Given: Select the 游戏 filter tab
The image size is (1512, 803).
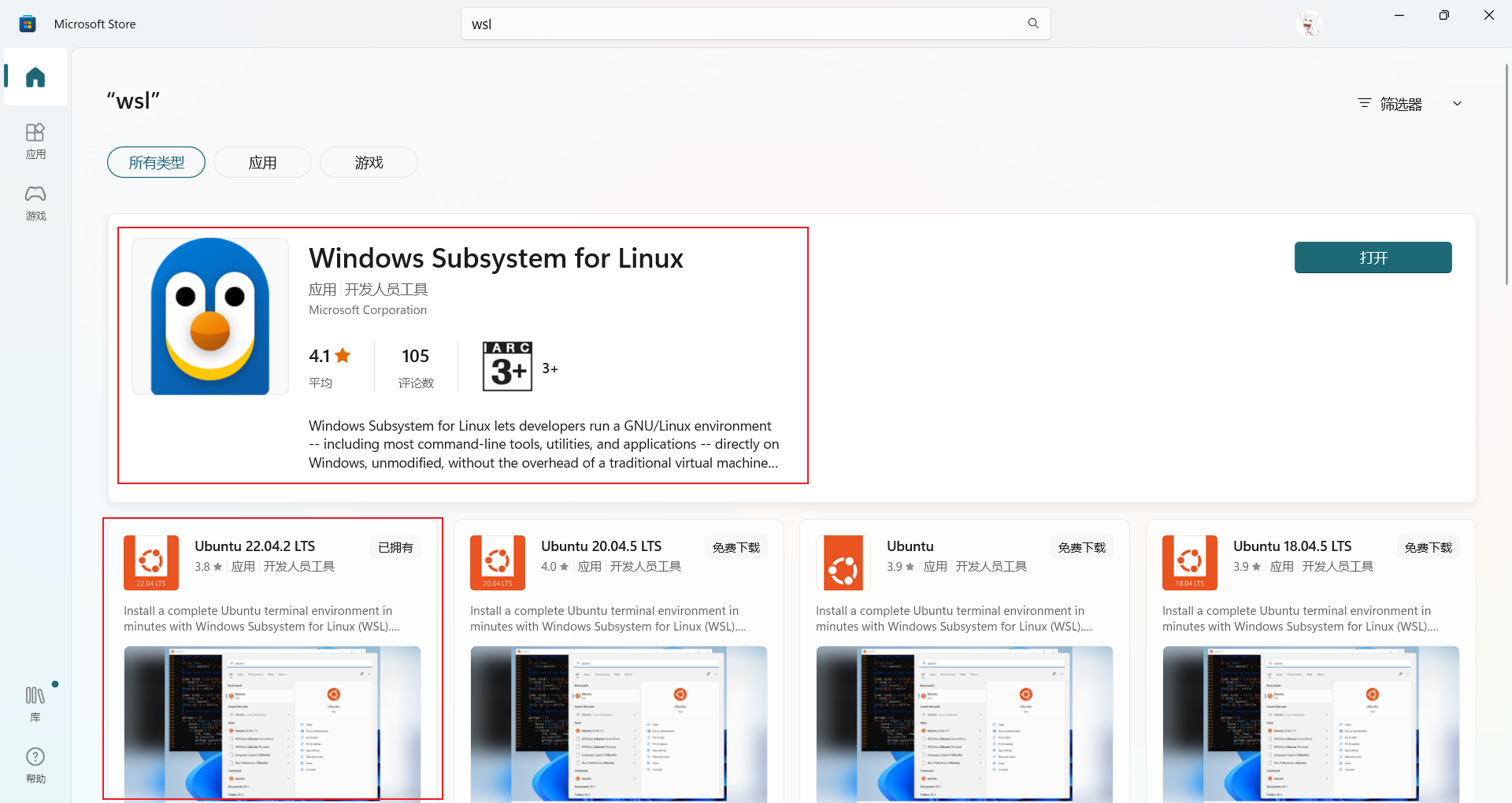Looking at the screenshot, I should pos(369,162).
